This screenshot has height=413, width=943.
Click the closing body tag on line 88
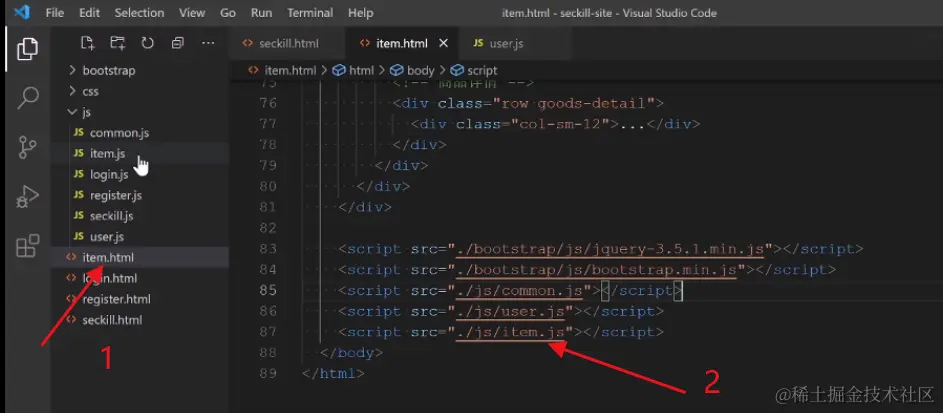(x=351, y=352)
